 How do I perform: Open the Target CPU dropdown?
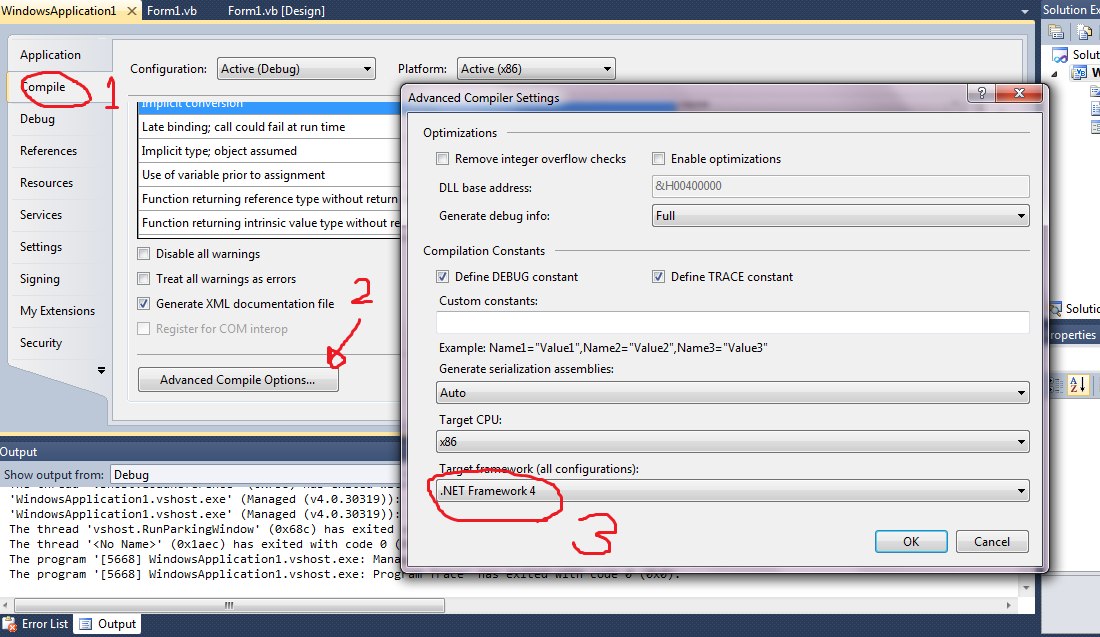pos(732,442)
